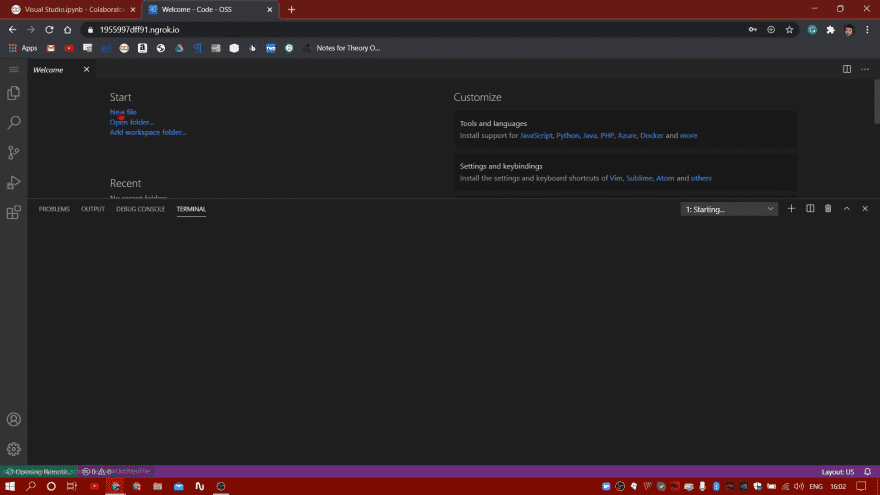
Task: Click the Azure tools link
Action: 627,135
